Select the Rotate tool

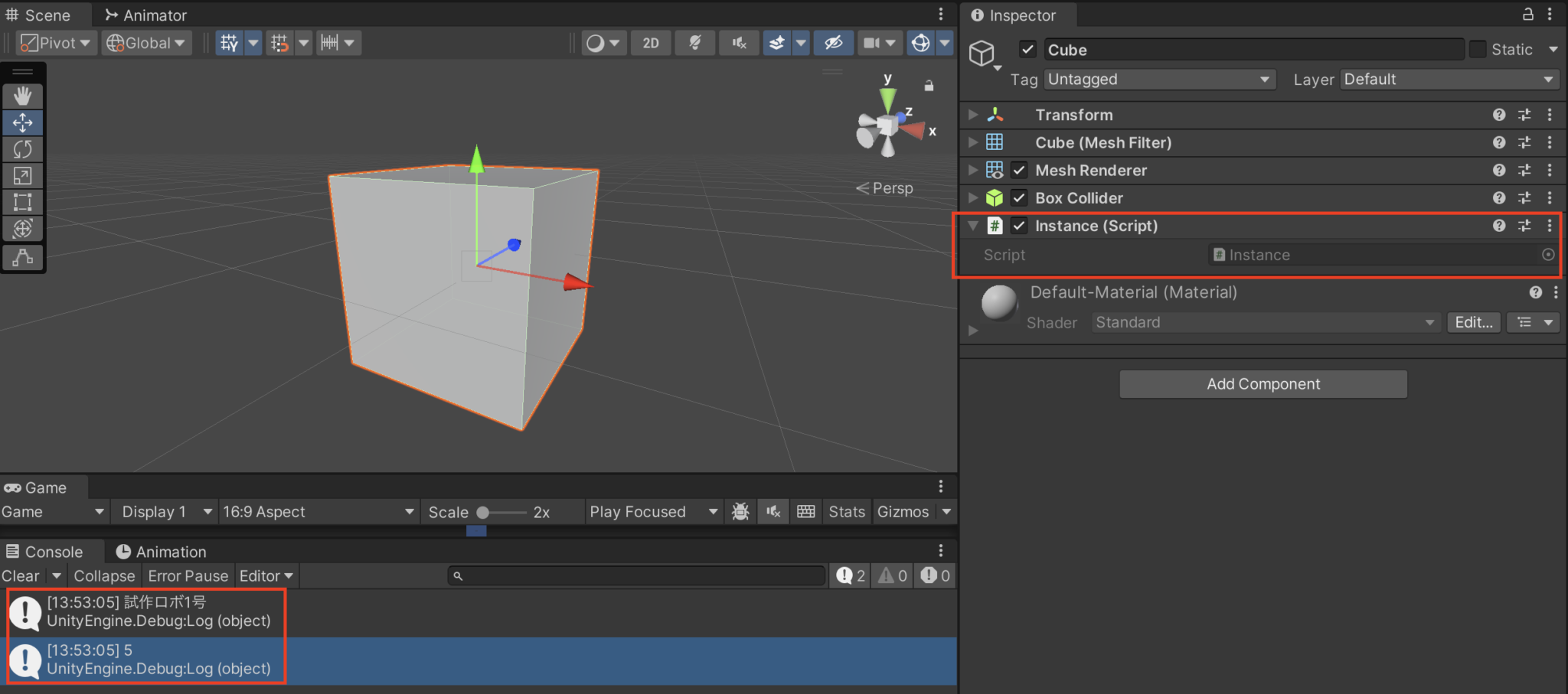point(23,149)
